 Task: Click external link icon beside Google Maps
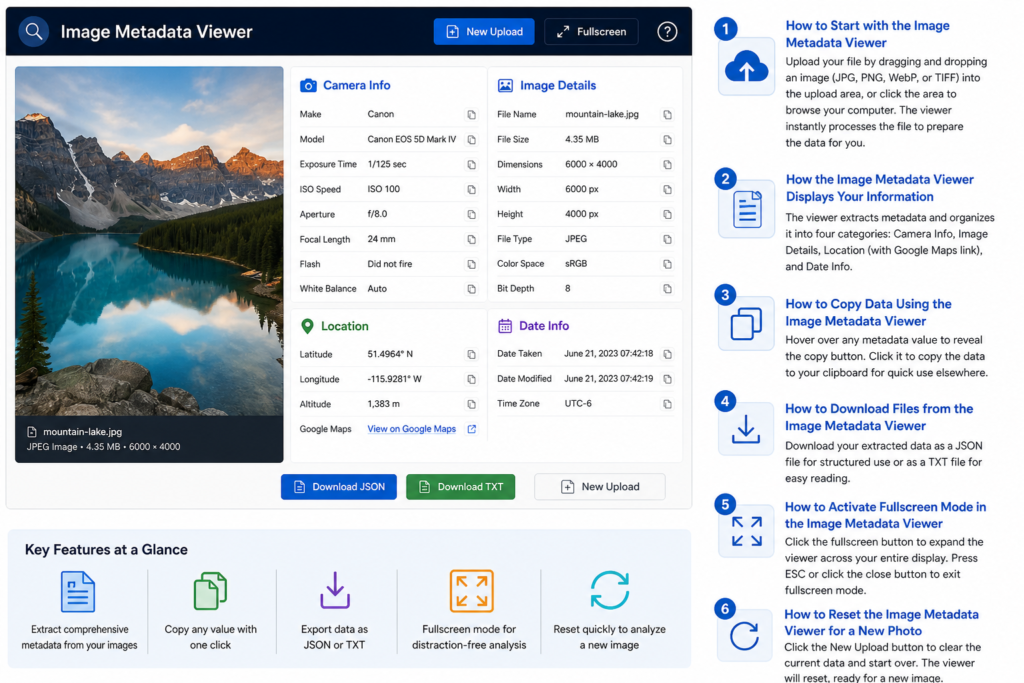pyautogui.click(x=472, y=429)
